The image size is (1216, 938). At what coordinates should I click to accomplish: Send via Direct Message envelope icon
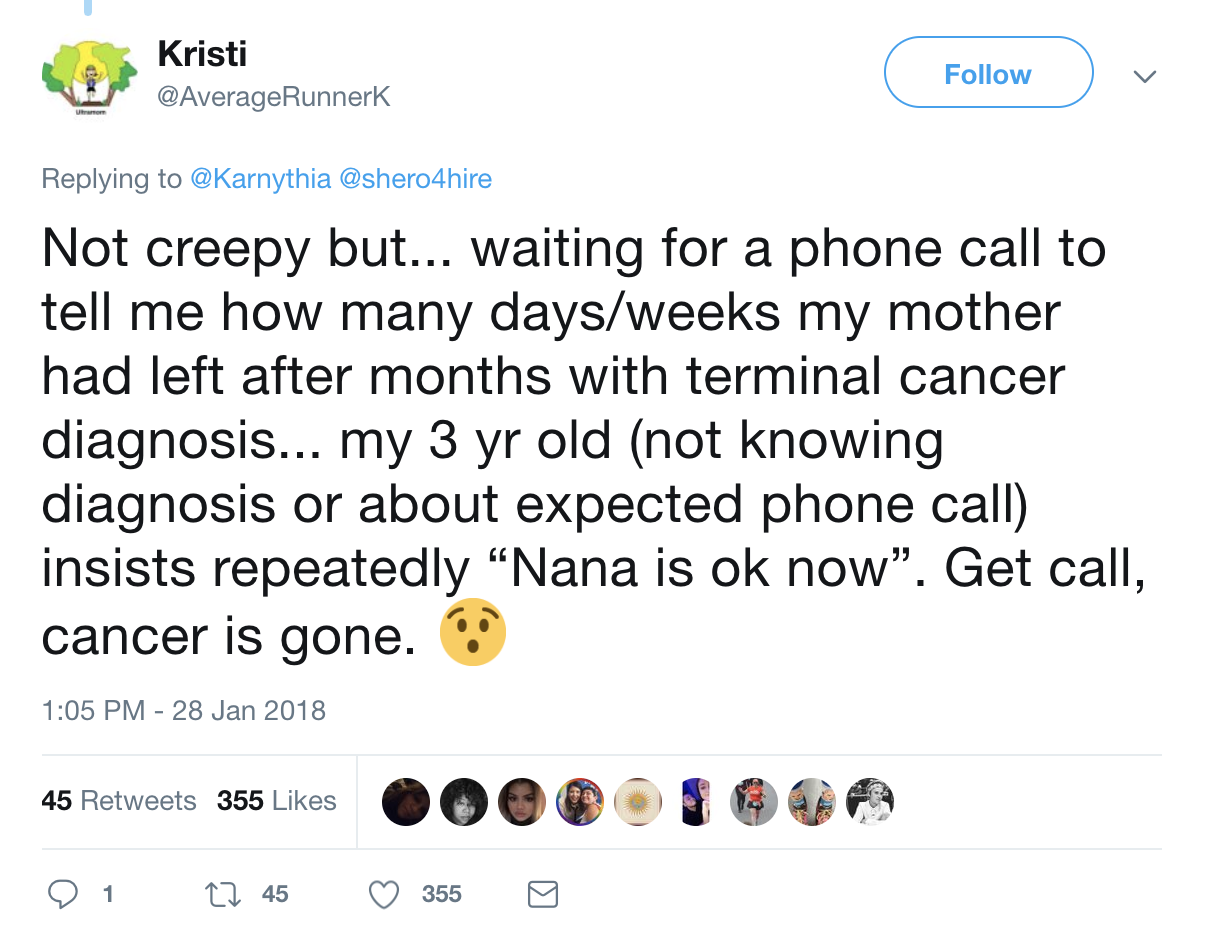coord(542,893)
